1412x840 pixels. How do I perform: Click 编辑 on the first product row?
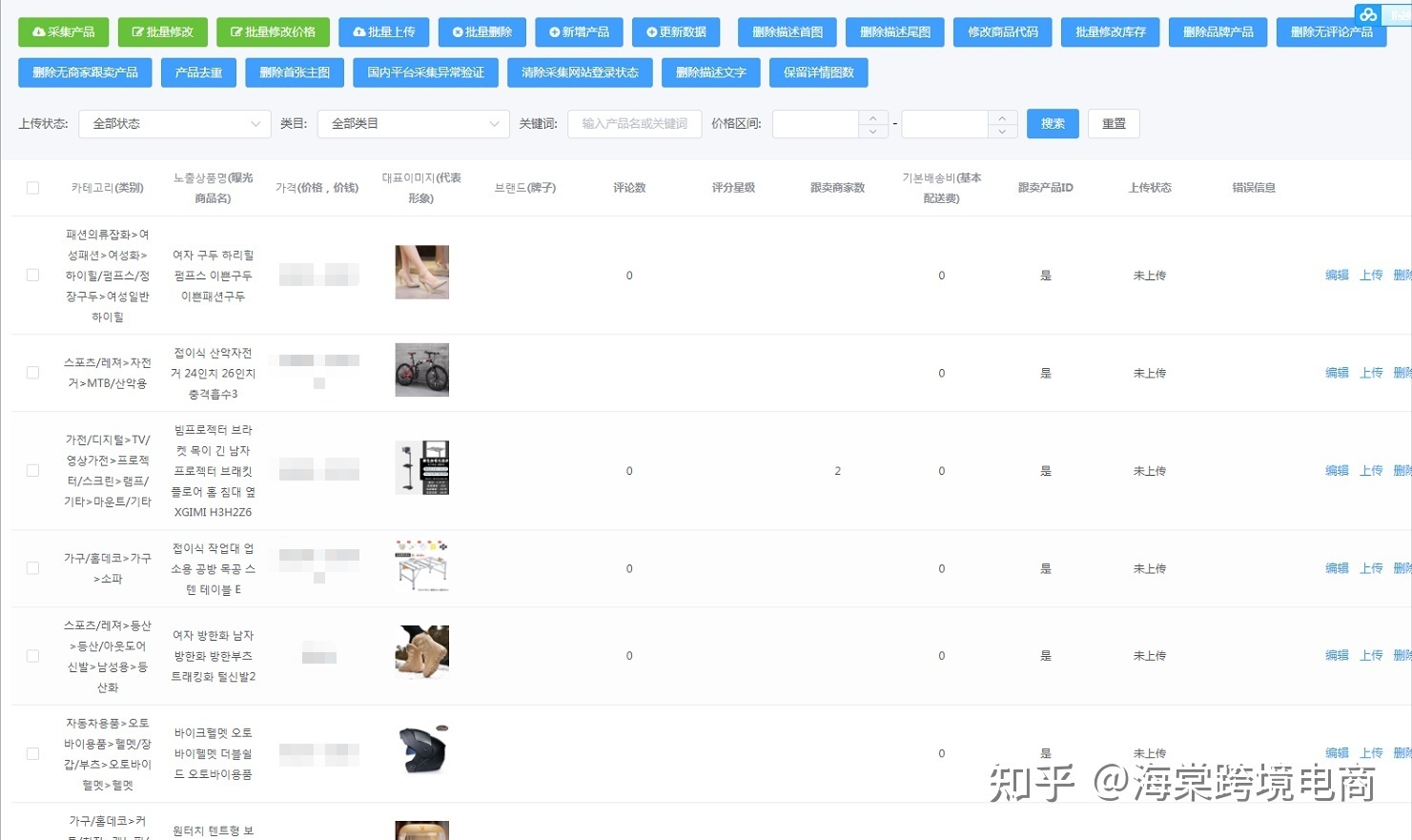click(1336, 276)
